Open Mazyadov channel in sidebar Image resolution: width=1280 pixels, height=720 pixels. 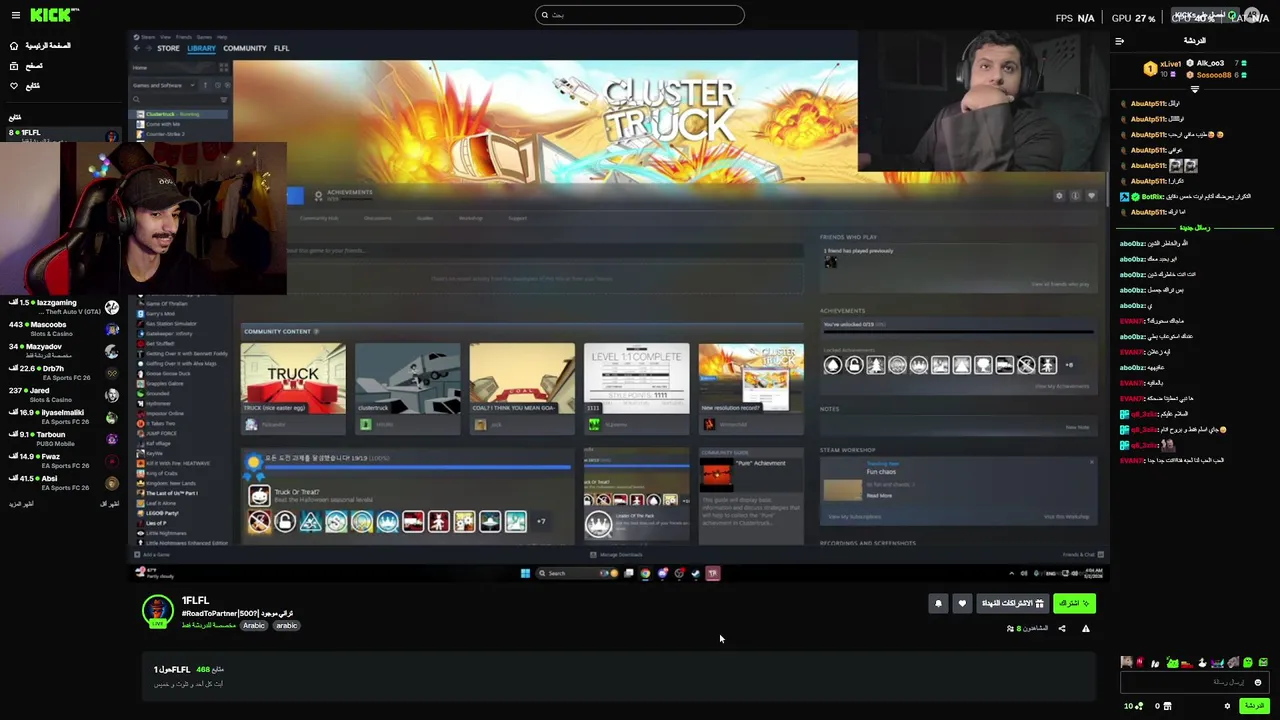[62, 351]
